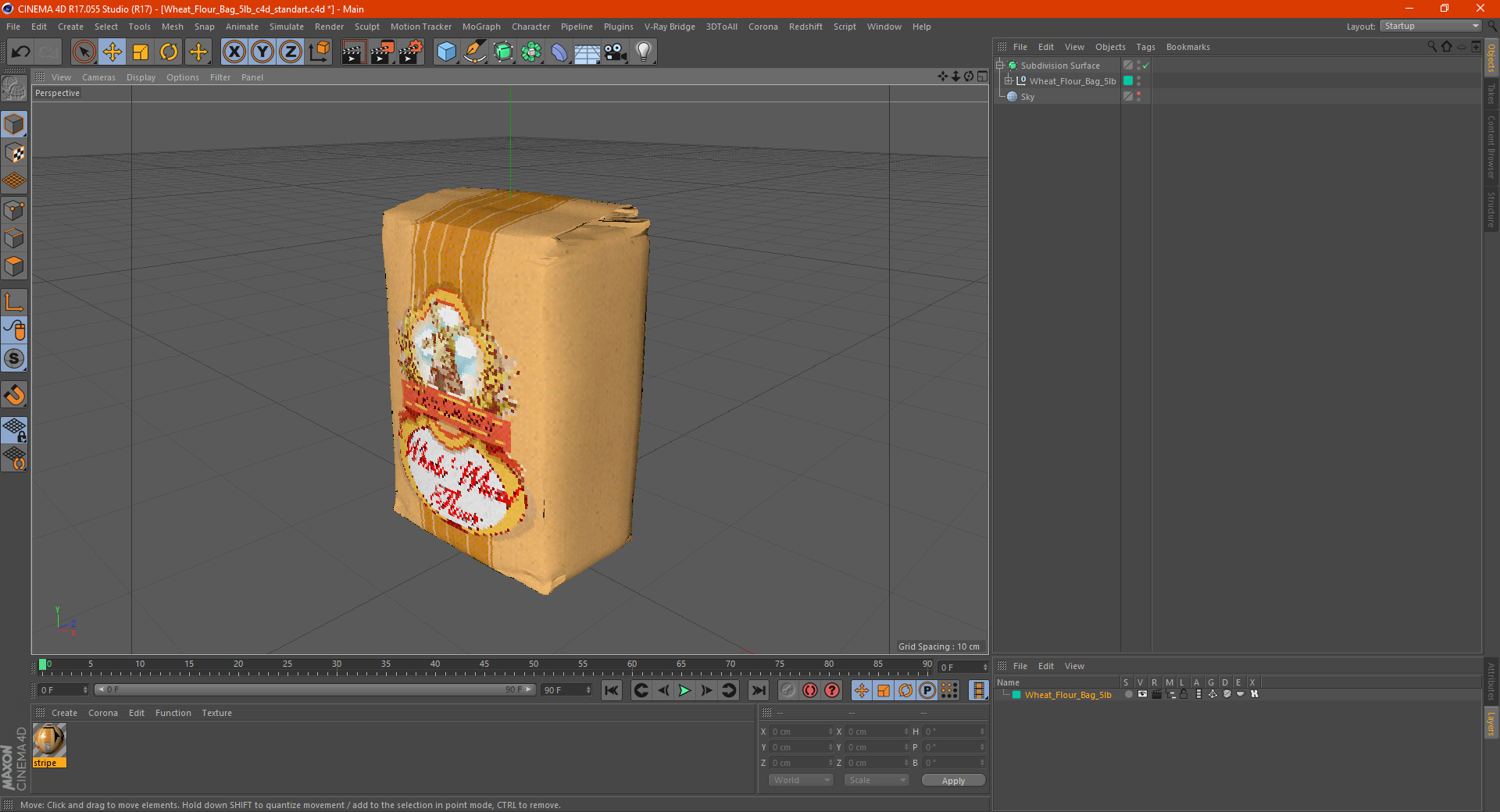Click the Wheat_Flour_Bag_5lb layer color swatch
This screenshot has width=1500, height=812.
click(x=1016, y=694)
